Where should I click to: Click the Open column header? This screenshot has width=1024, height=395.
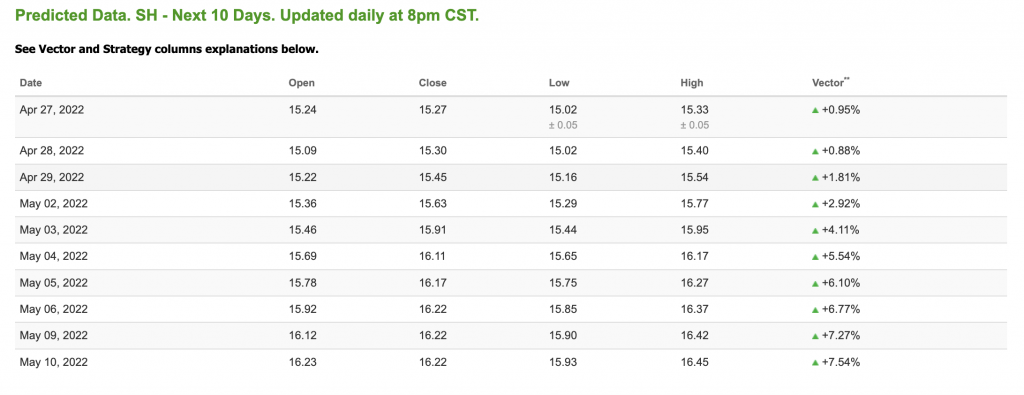(301, 83)
